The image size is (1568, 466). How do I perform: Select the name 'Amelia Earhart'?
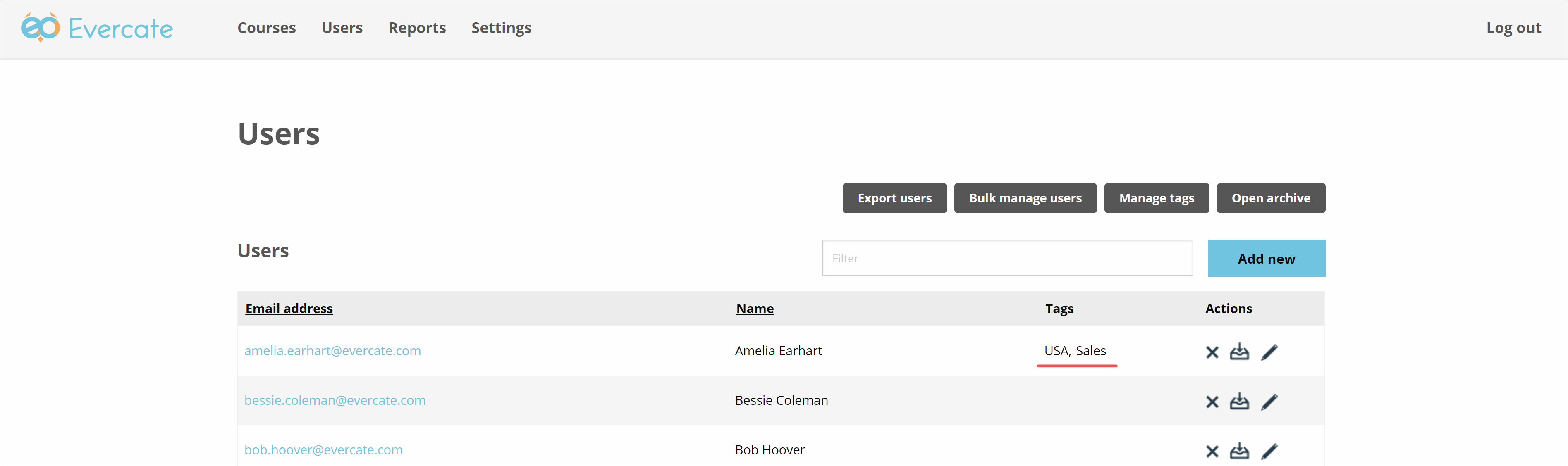(x=779, y=351)
